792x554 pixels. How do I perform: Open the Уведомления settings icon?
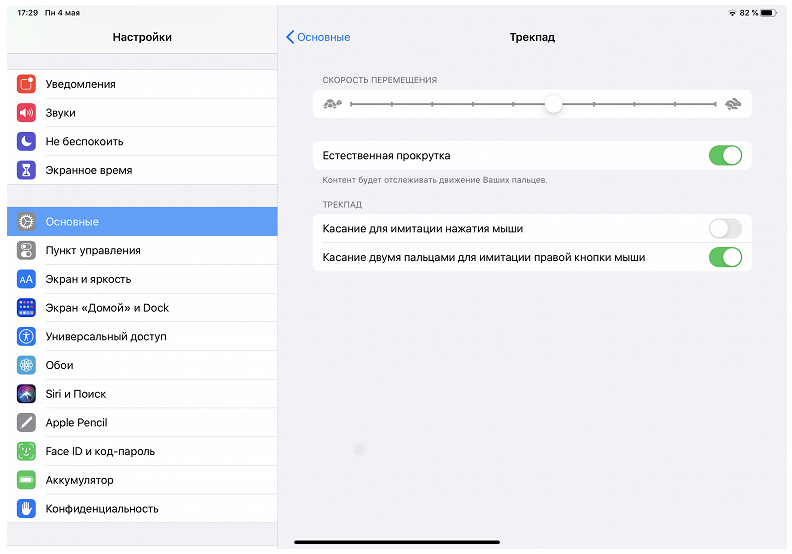pyautogui.click(x=26, y=84)
